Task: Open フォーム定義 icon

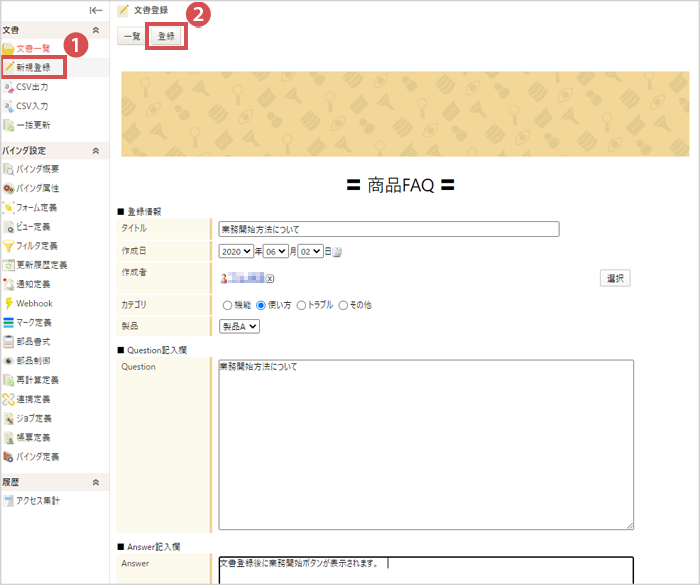Action: [8, 207]
